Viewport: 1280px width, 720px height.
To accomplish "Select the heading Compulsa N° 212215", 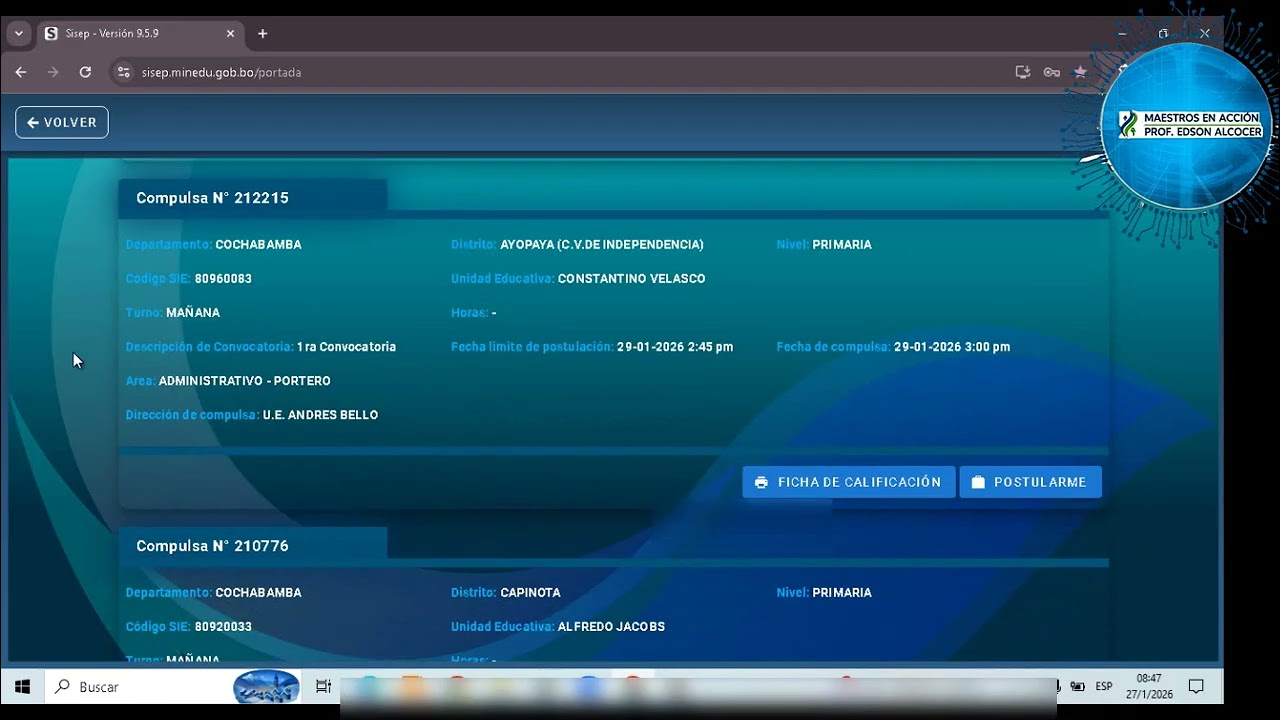I will click(x=212, y=198).
